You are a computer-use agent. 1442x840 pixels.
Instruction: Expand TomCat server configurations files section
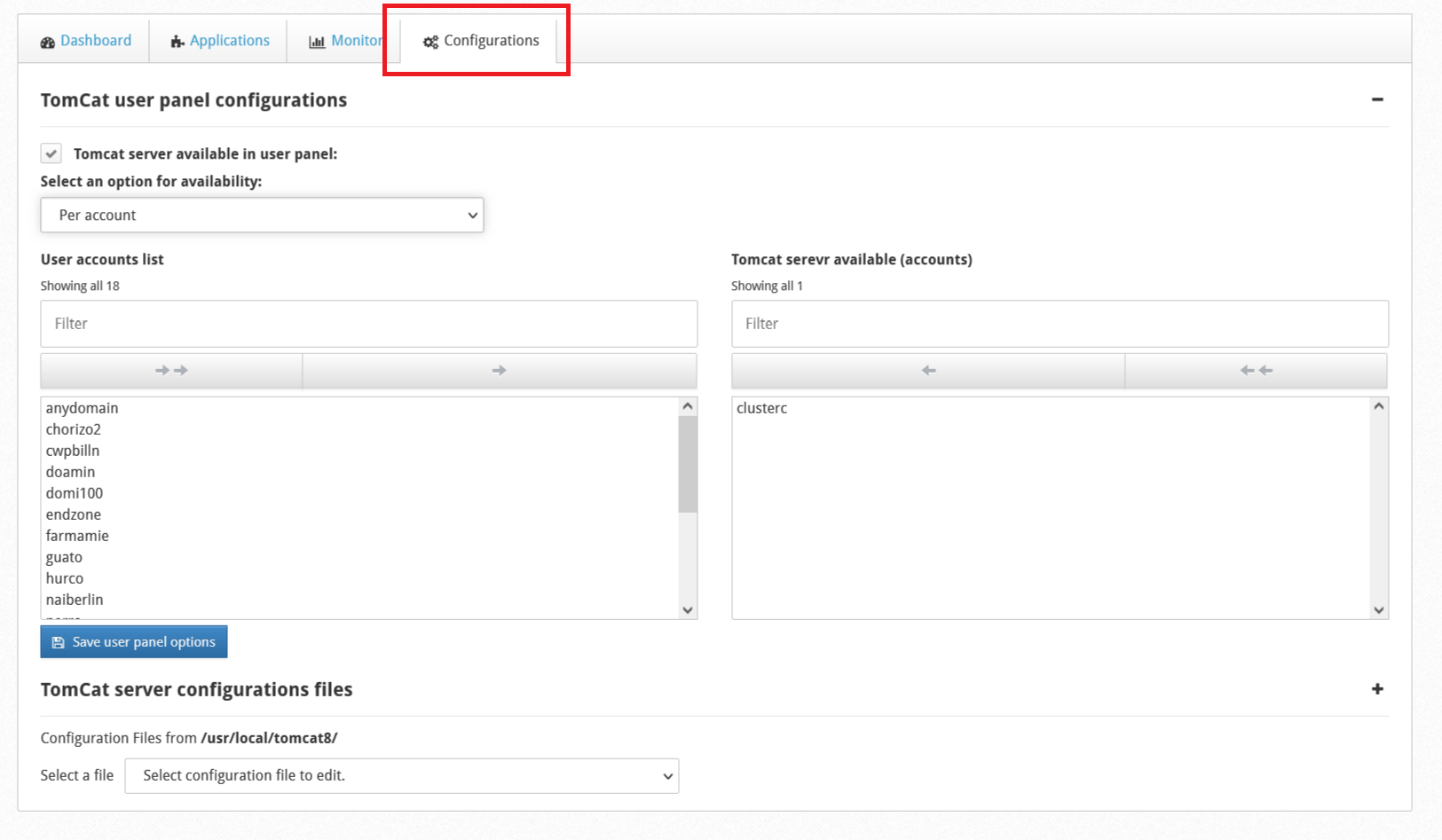click(1377, 689)
